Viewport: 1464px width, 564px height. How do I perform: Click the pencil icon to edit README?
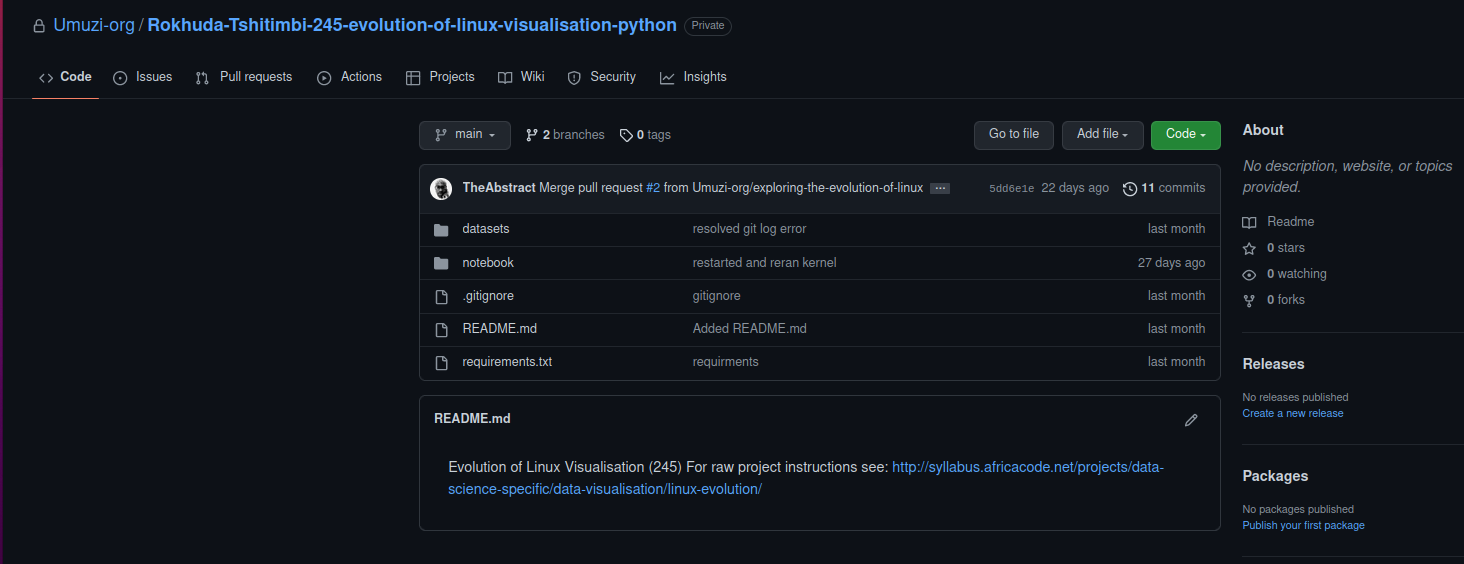coord(1190,420)
